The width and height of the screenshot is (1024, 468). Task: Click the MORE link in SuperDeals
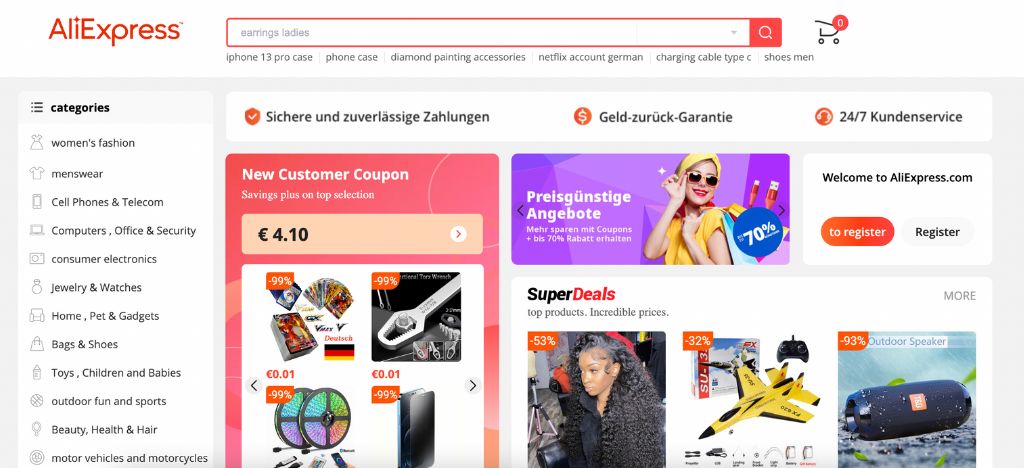click(959, 296)
